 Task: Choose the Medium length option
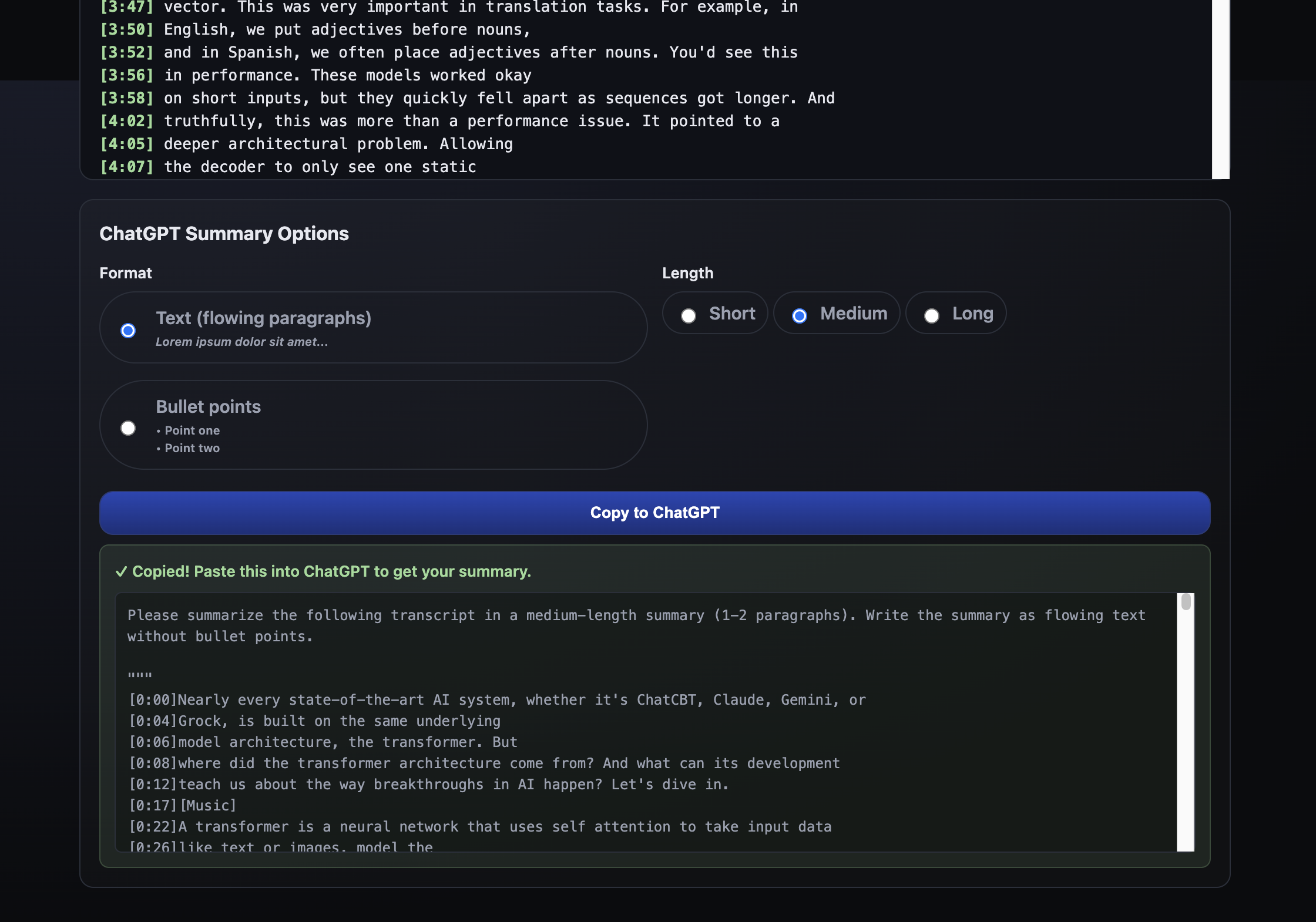[x=800, y=316]
